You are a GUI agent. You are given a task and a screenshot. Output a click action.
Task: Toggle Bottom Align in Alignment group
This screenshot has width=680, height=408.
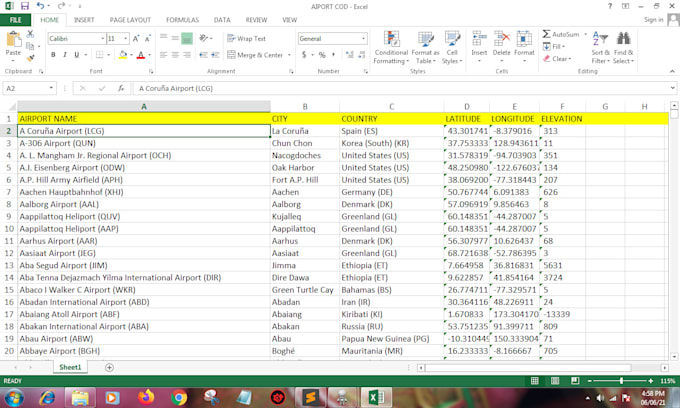[187, 38]
